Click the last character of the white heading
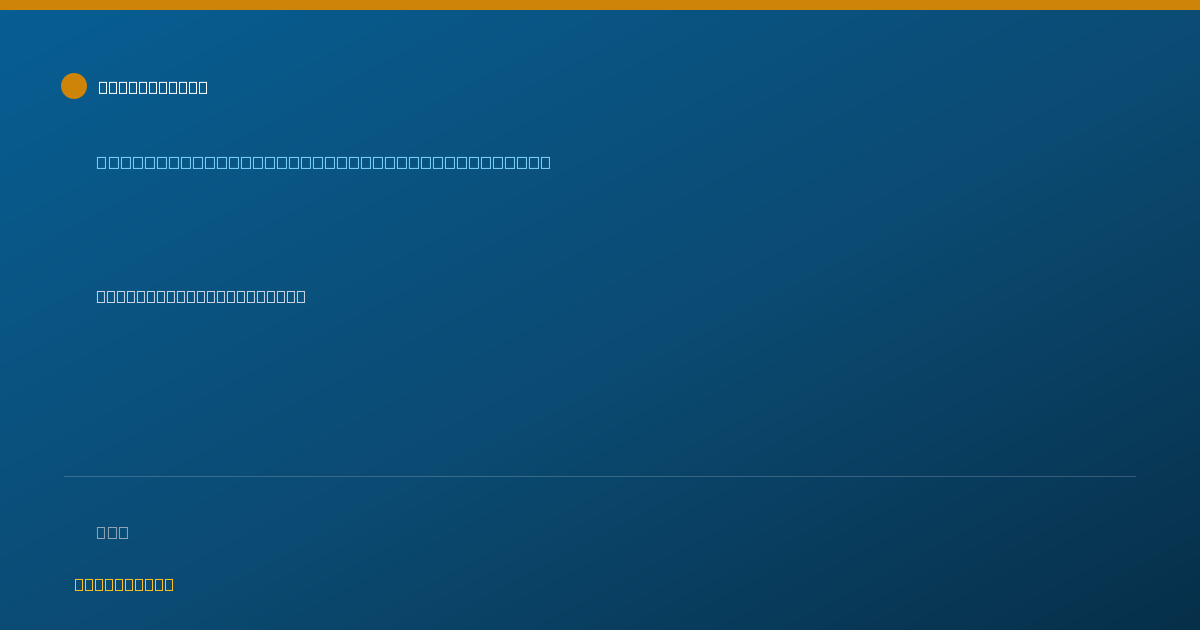This screenshot has width=1200, height=630. point(203,87)
